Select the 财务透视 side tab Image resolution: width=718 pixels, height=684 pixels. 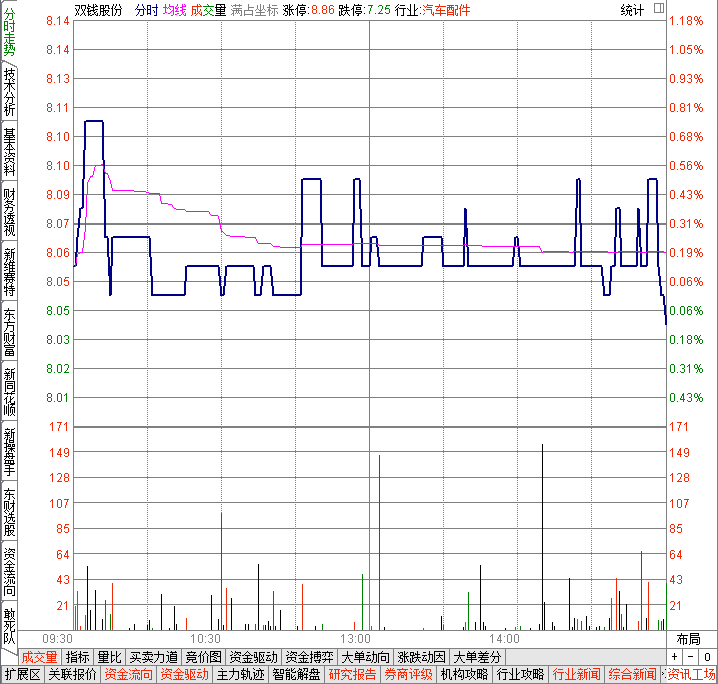[x=9, y=212]
